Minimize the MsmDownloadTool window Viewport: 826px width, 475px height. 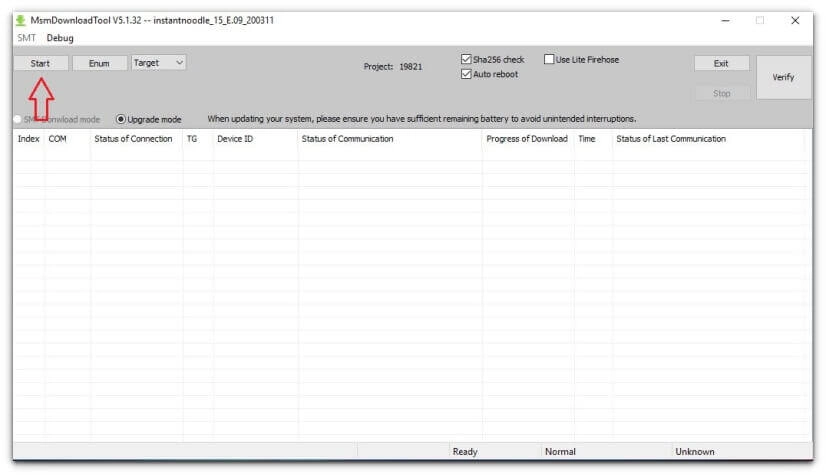[x=725, y=20]
